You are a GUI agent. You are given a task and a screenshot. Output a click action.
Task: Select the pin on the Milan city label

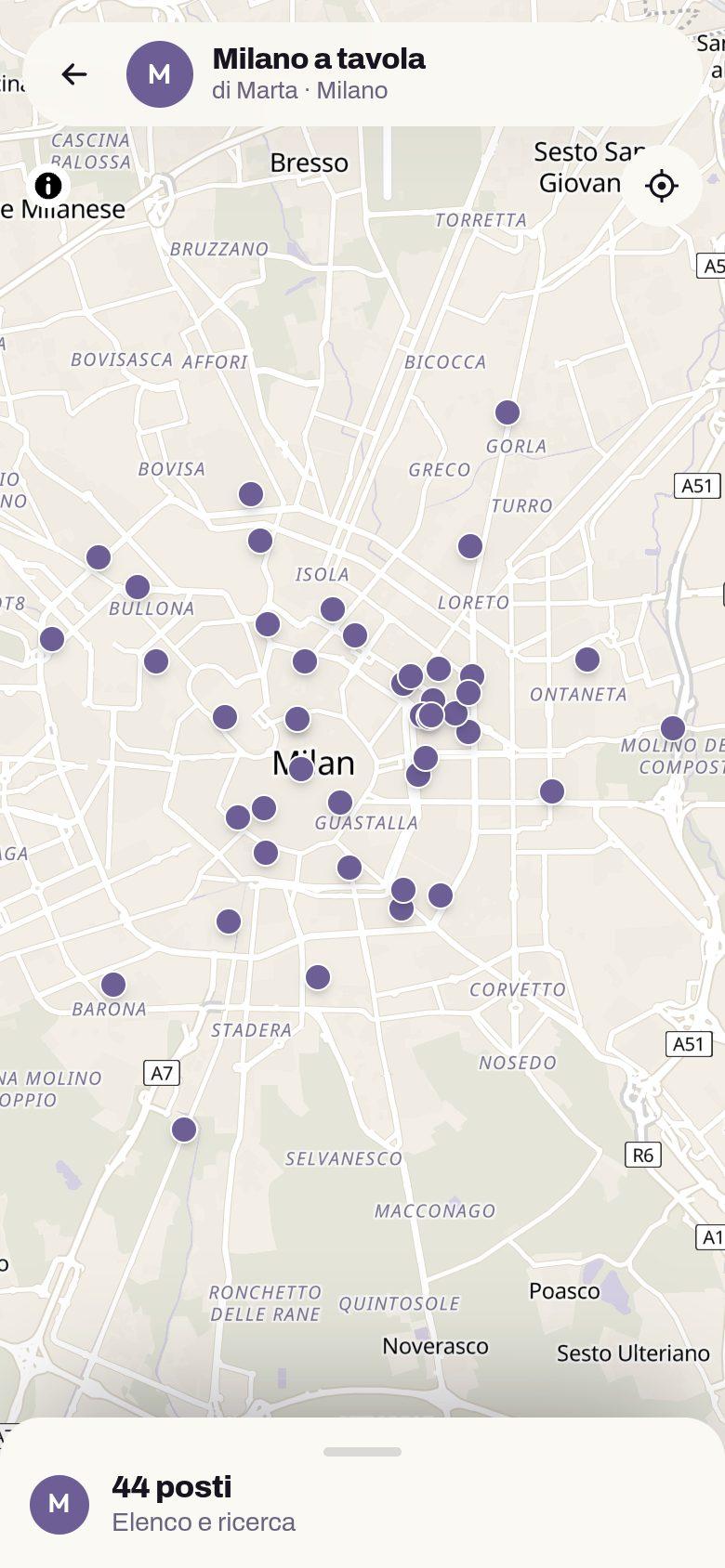(x=301, y=769)
